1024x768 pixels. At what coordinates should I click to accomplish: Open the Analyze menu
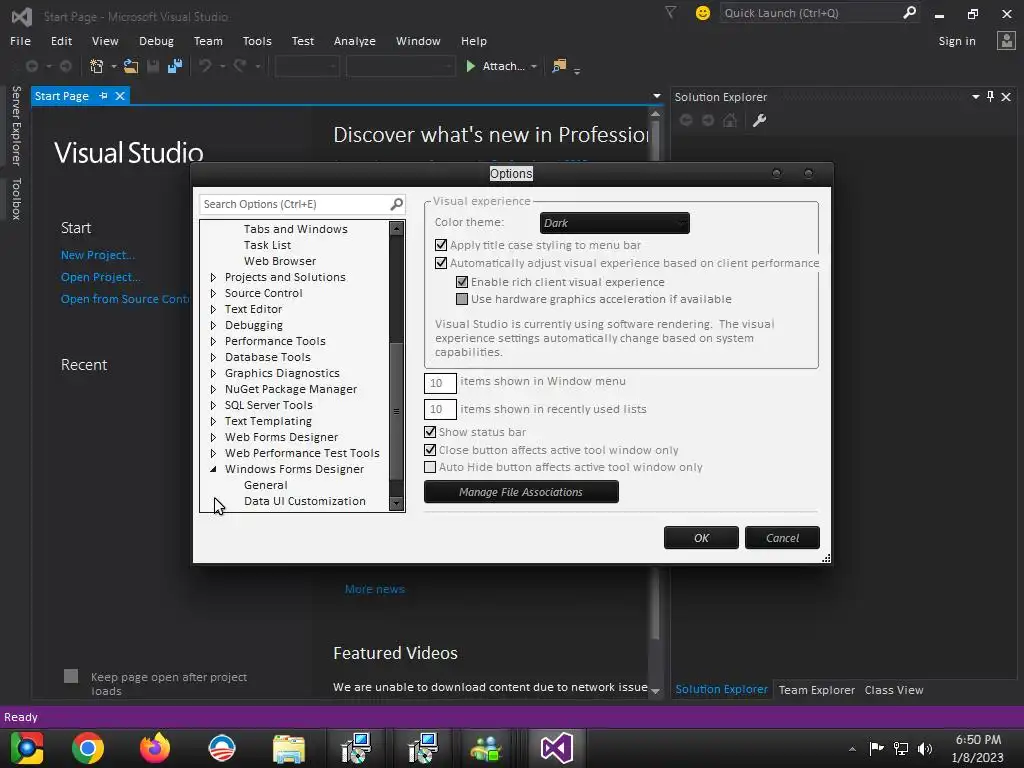coord(355,41)
